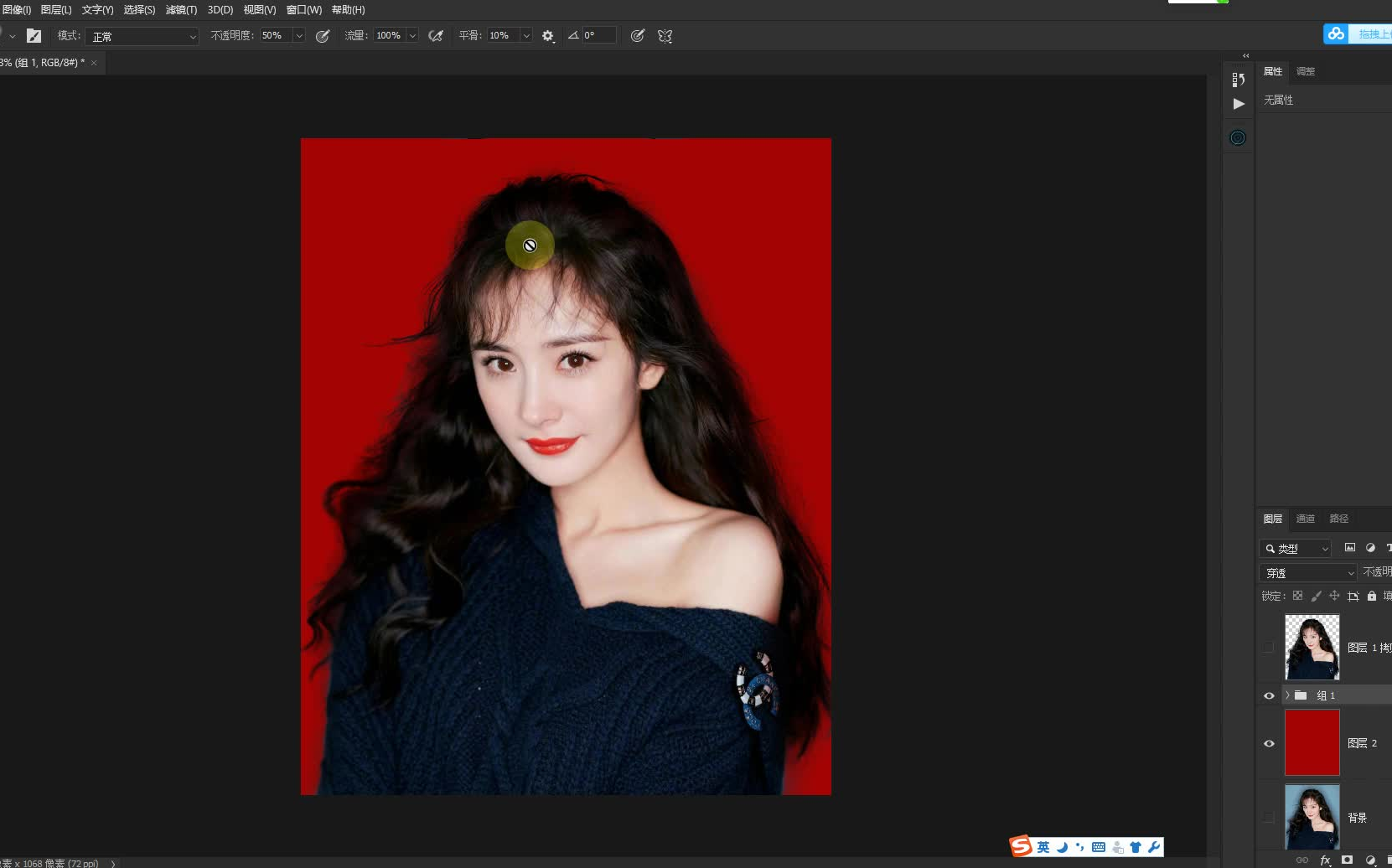Enable tablet pressure control for opacity
This screenshot has width=1392, height=868.
[x=323, y=35]
